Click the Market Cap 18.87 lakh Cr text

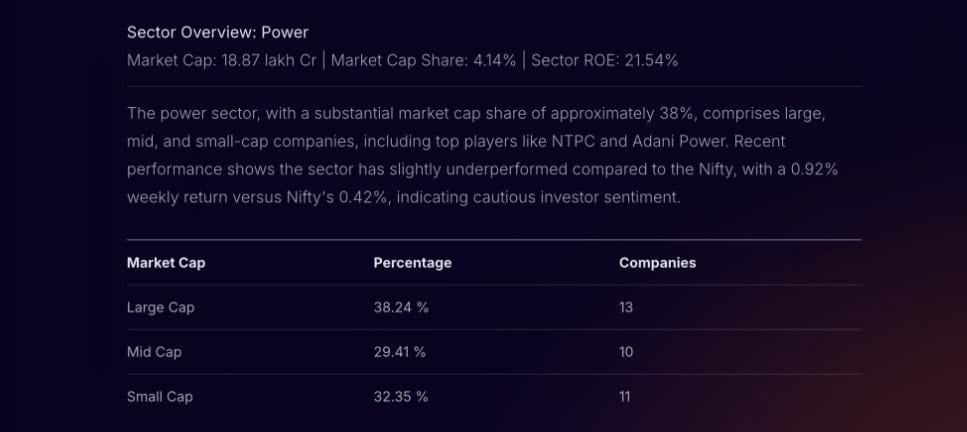pos(221,60)
